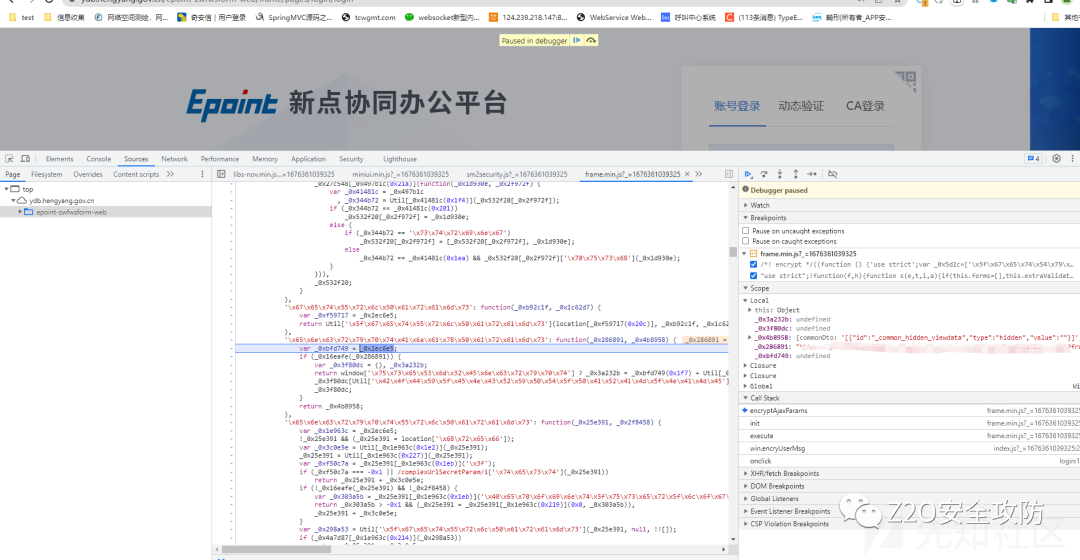Open the Performance panel tab
The image size is (1080, 560).
click(220, 158)
